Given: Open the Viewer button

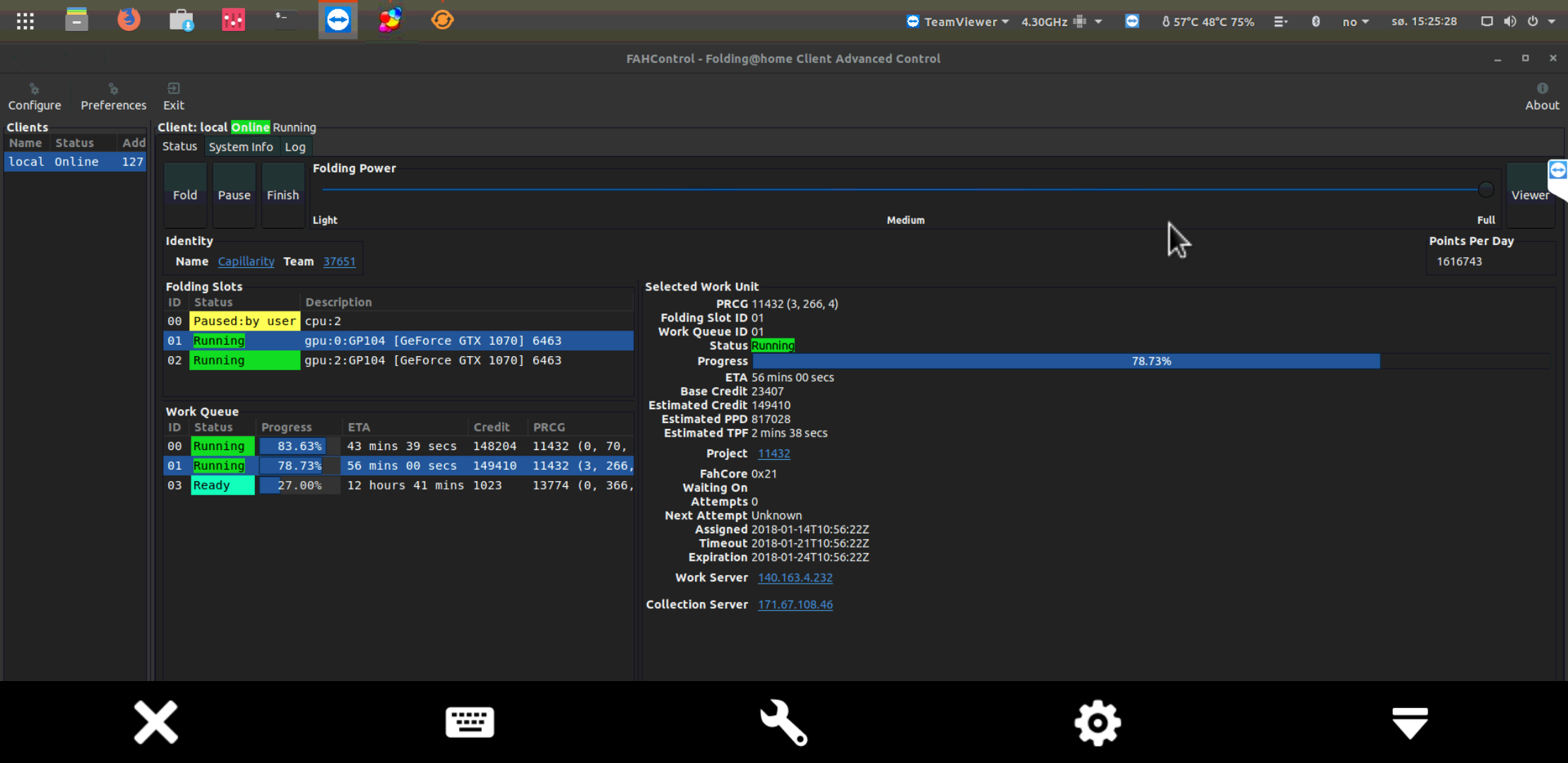Looking at the screenshot, I should click(x=1530, y=195).
